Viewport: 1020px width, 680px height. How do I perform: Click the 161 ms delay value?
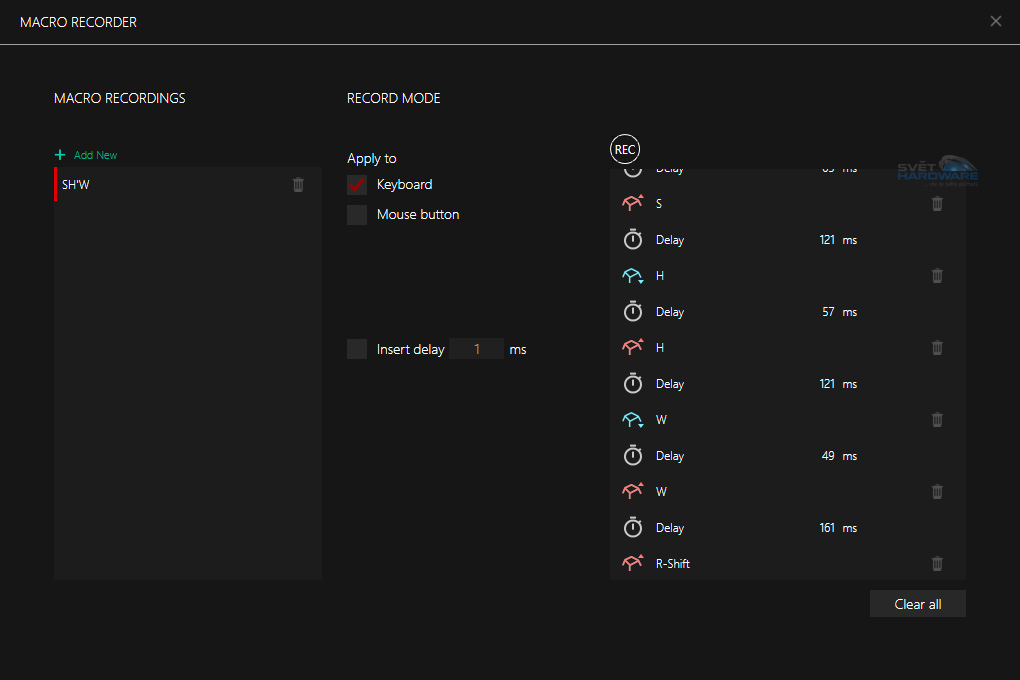coord(827,528)
